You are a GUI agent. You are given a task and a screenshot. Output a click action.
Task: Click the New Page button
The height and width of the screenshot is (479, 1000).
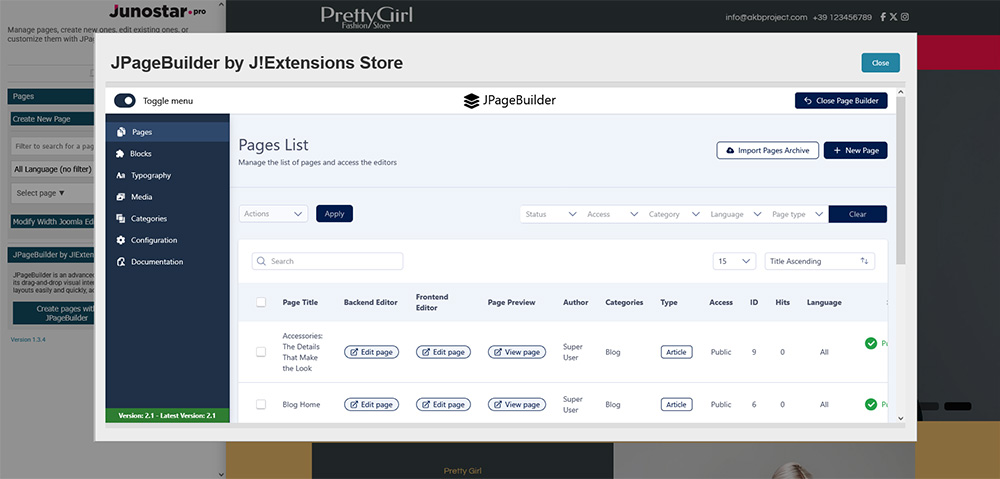coord(855,150)
